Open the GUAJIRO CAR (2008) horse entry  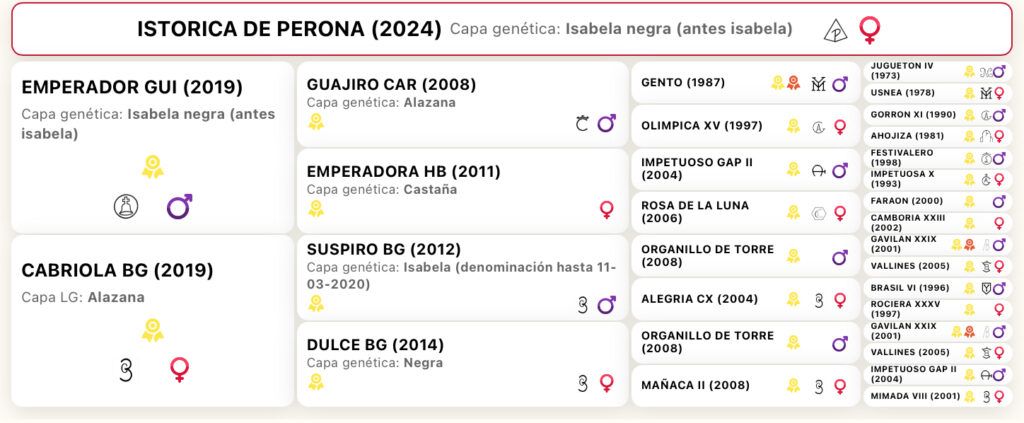coord(462,104)
